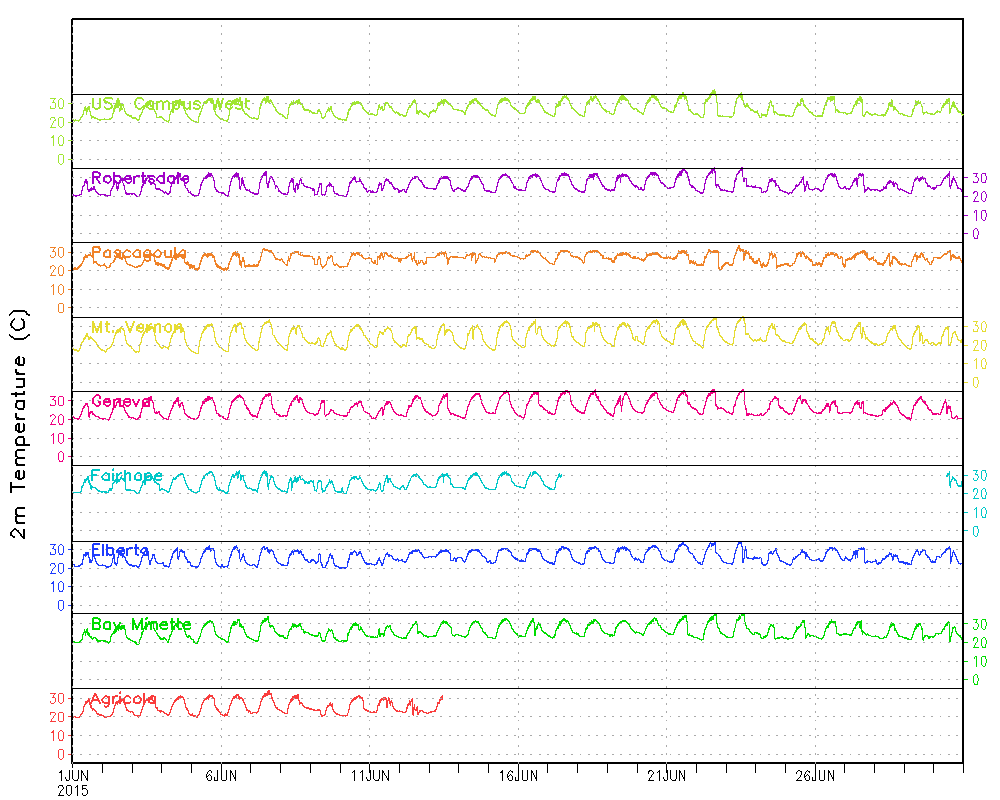Click the red Agricola station label
Image resolution: width=1000 pixels, height=800 pixels.
click(123, 699)
